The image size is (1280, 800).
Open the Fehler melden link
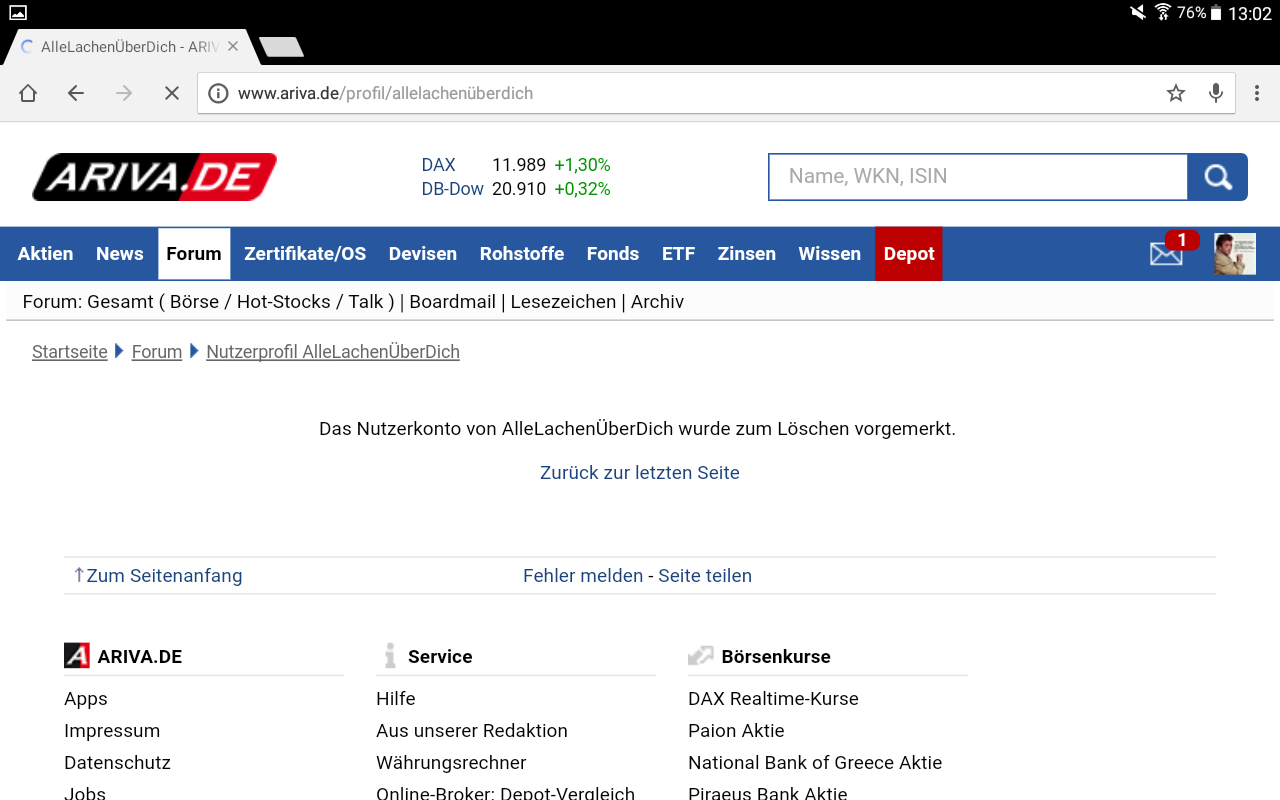click(x=582, y=575)
